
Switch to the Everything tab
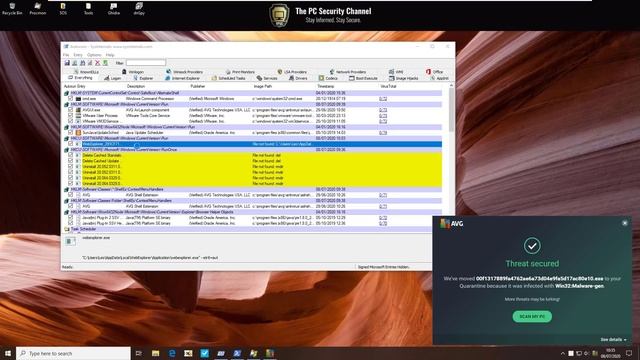pyautogui.click(x=80, y=78)
